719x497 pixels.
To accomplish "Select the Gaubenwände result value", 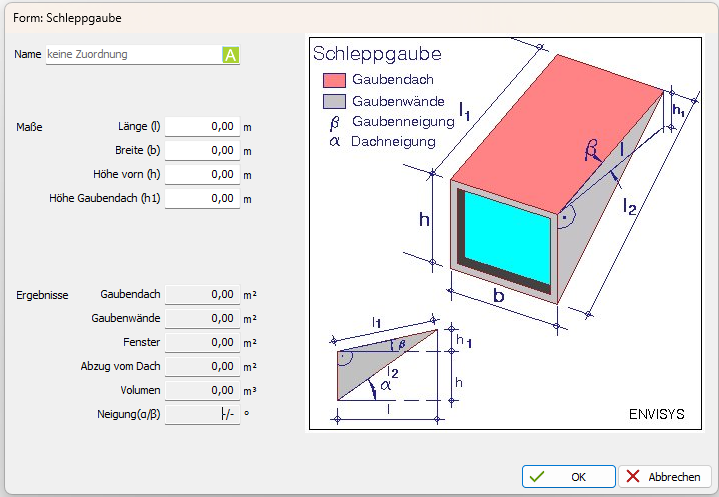I will (x=202, y=319).
